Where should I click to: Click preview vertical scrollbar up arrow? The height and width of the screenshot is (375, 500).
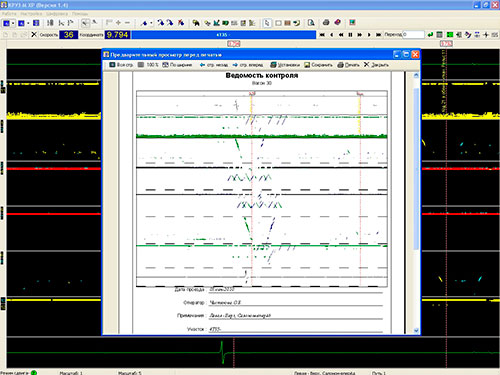coord(416,75)
